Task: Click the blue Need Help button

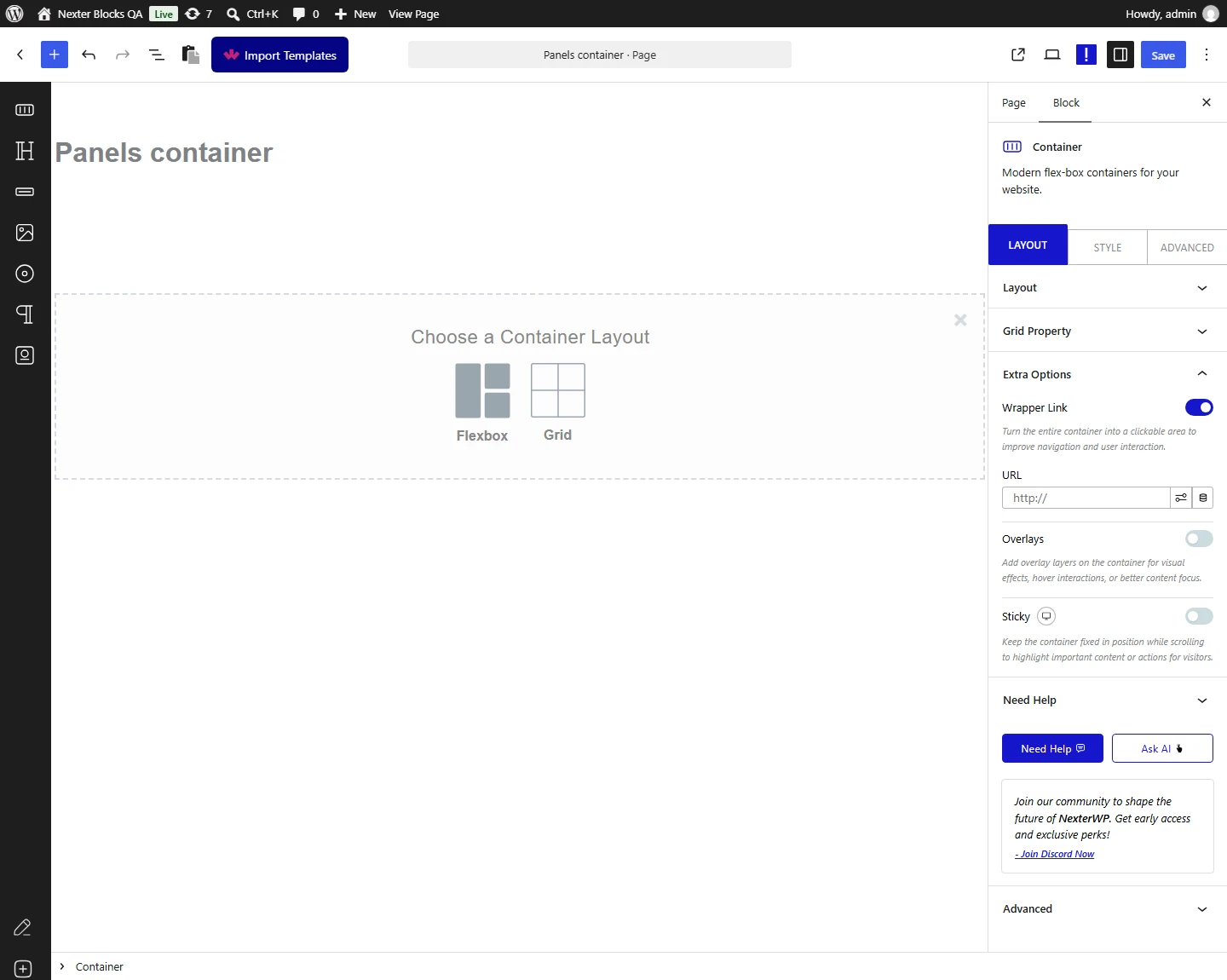Action: [x=1052, y=748]
